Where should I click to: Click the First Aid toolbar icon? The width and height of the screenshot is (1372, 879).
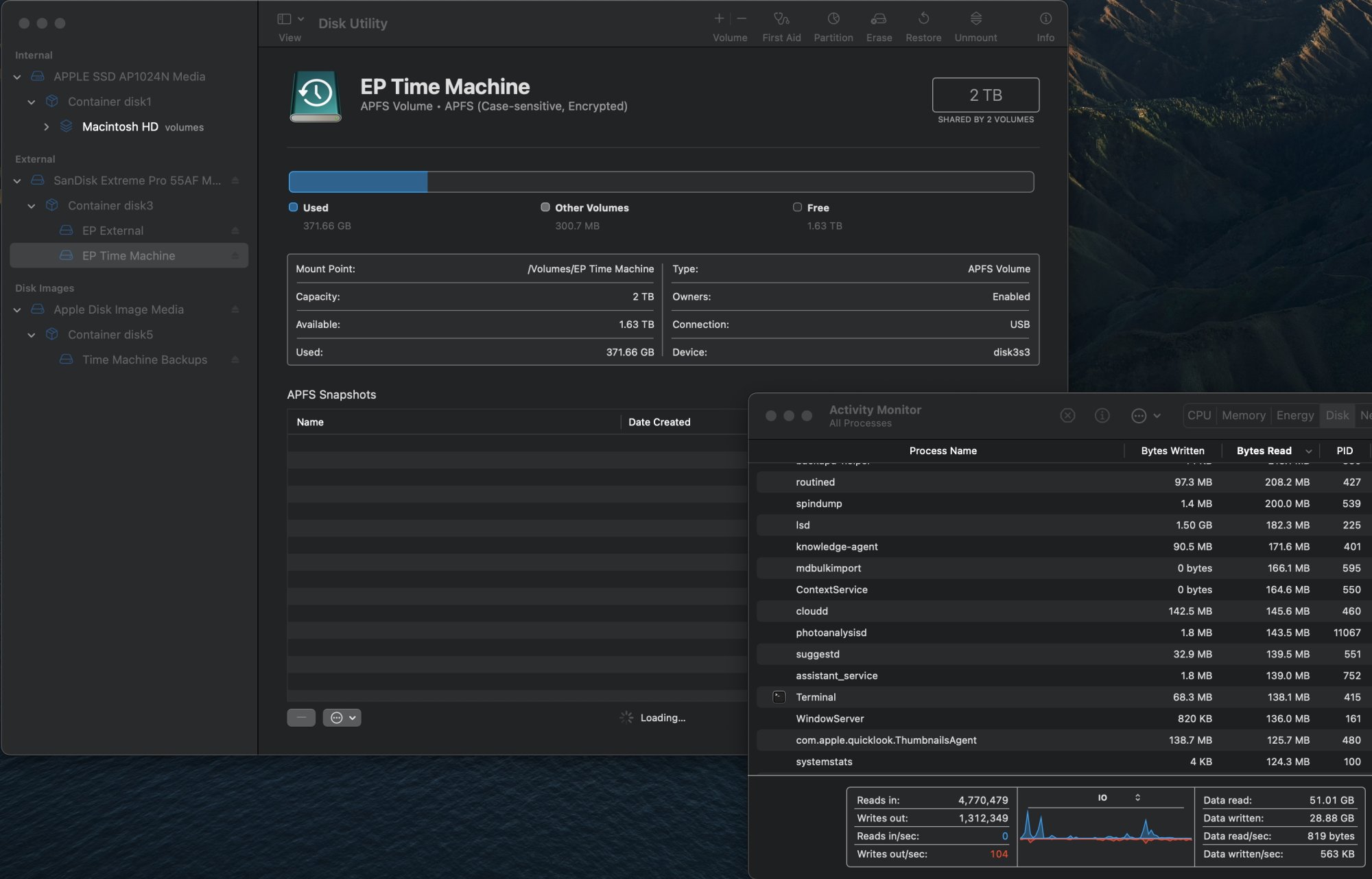[x=781, y=19]
